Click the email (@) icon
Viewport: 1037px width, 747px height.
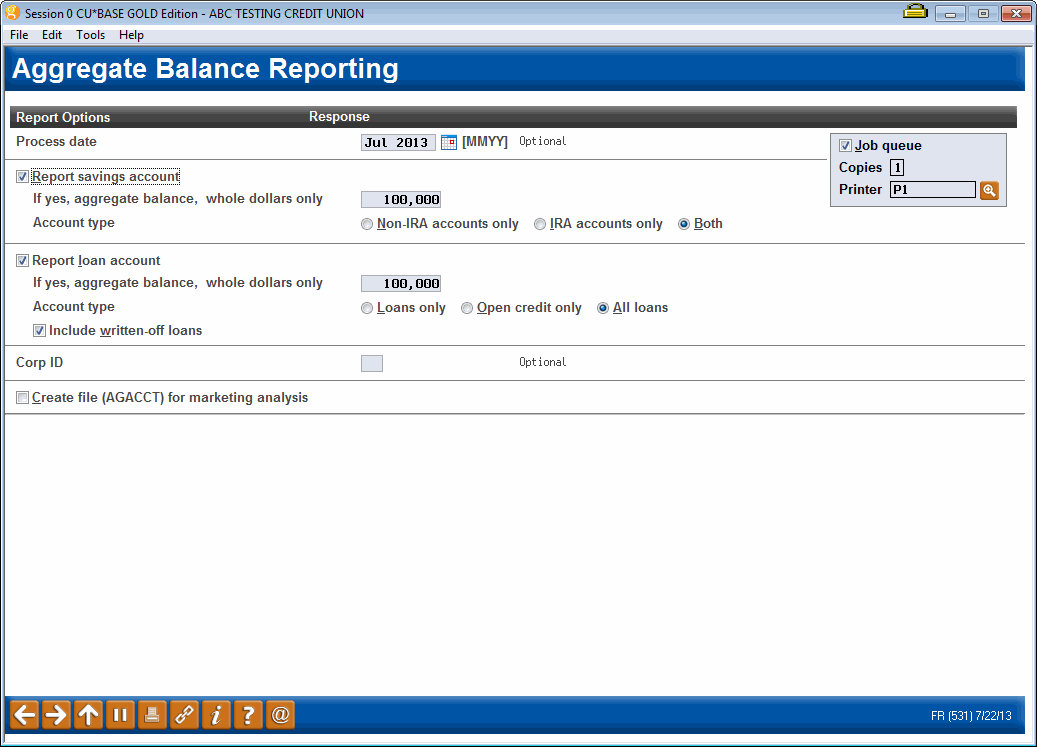click(x=280, y=714)
